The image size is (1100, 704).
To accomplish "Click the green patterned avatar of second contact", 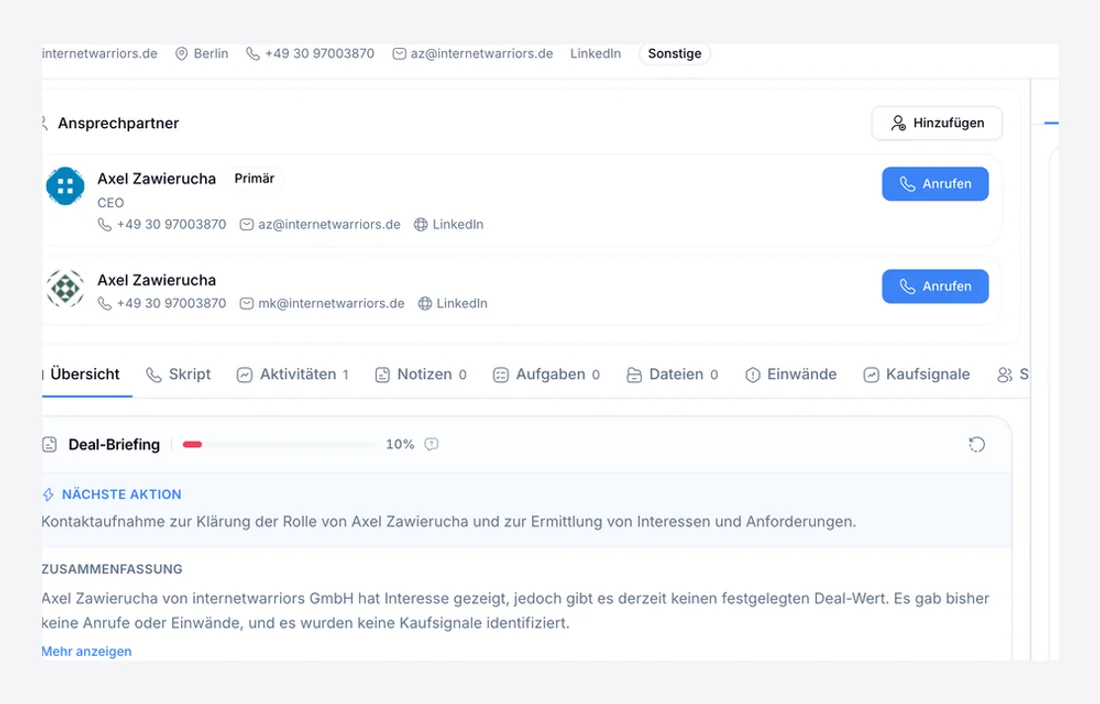I will [x=65, y=288].
